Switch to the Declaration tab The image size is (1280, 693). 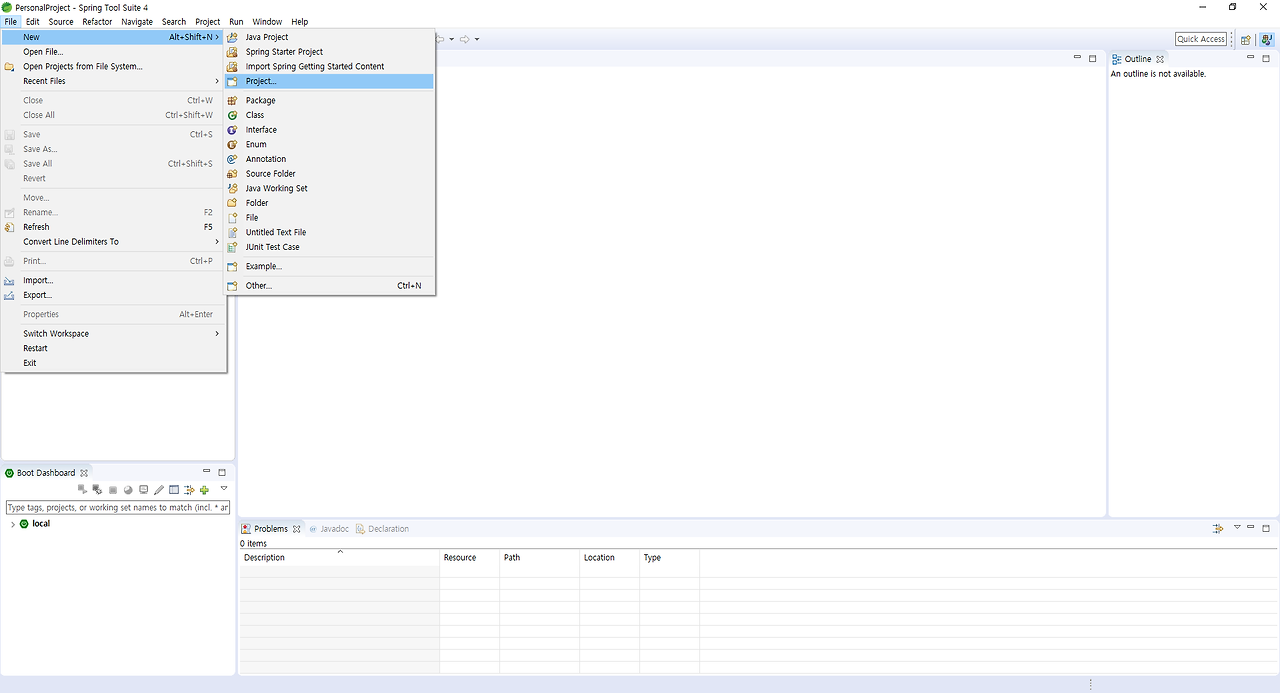[x=382, y=529]
